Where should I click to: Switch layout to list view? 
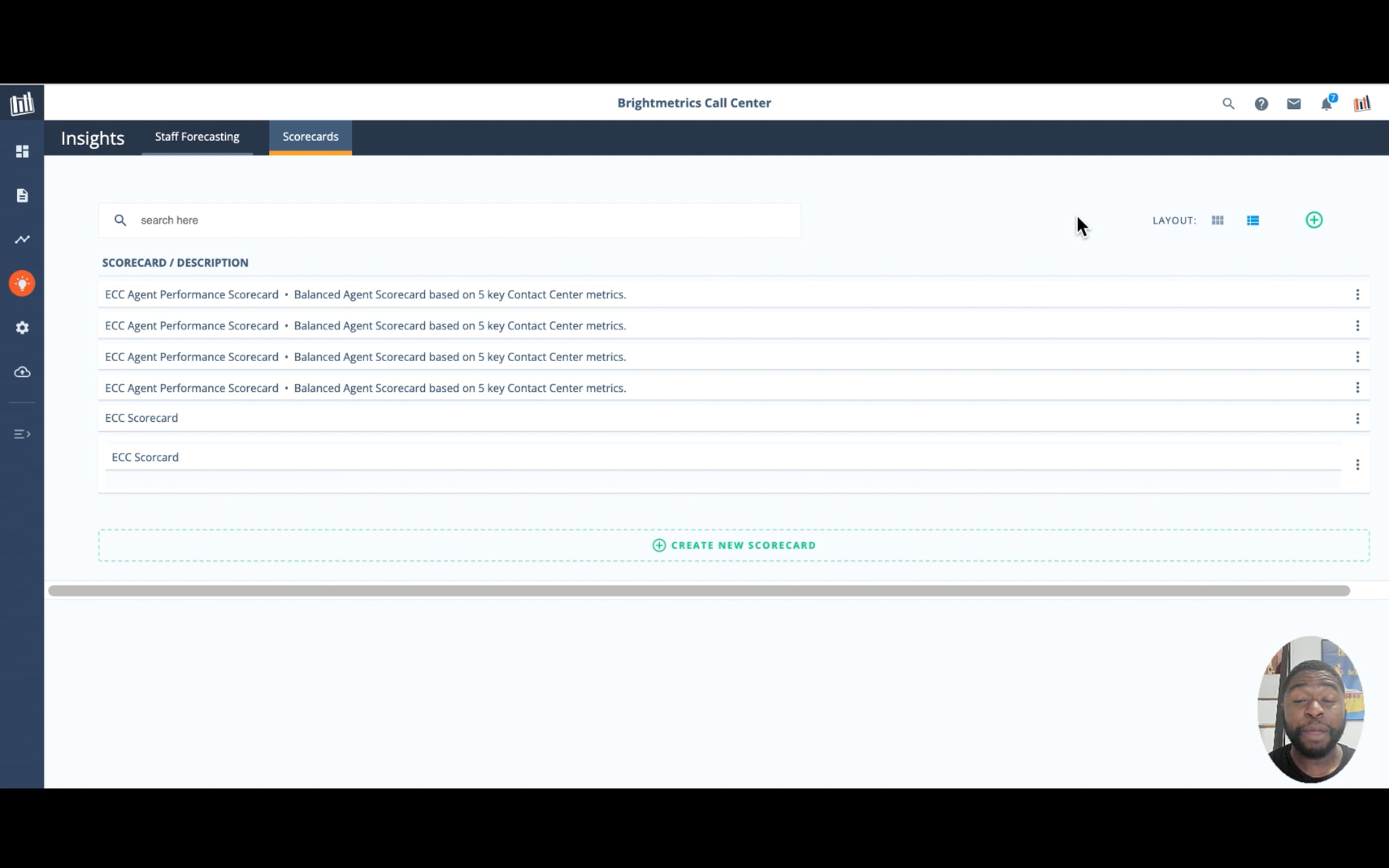1252,220
